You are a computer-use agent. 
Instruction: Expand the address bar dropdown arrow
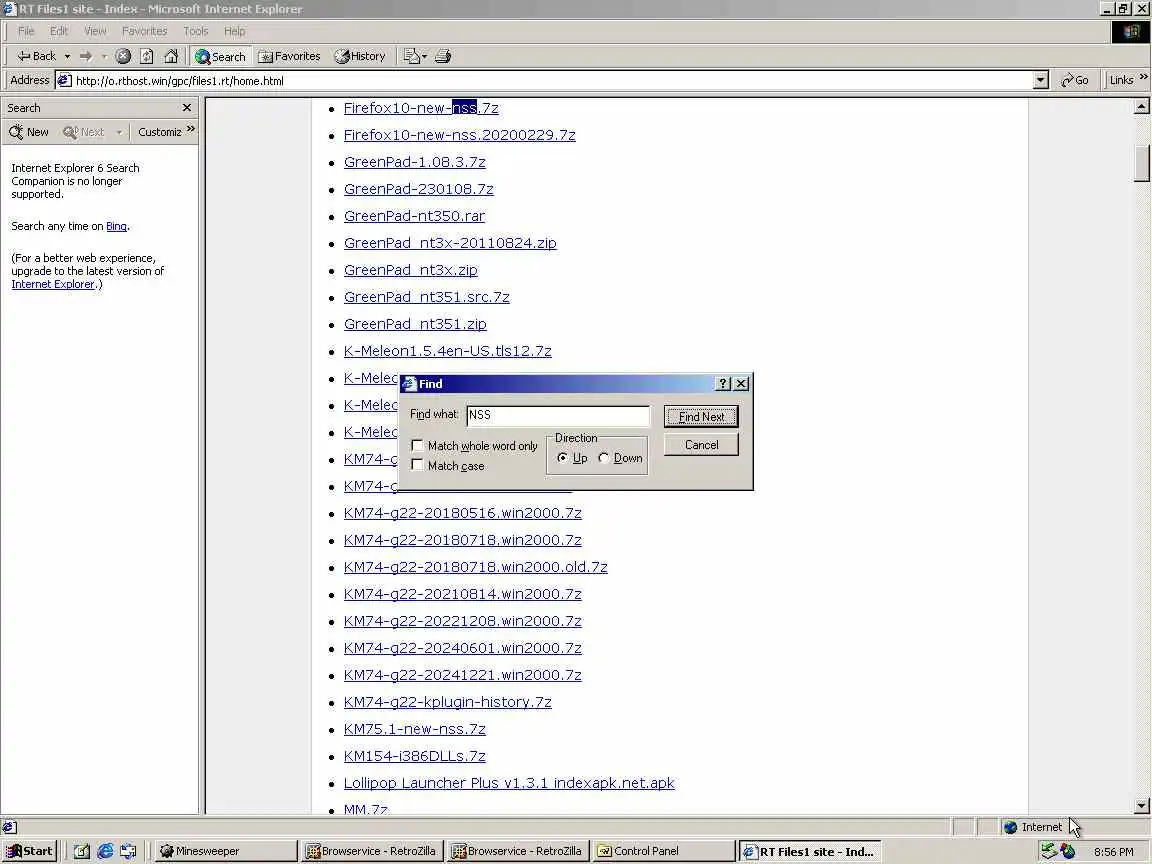click(1040, 81)
